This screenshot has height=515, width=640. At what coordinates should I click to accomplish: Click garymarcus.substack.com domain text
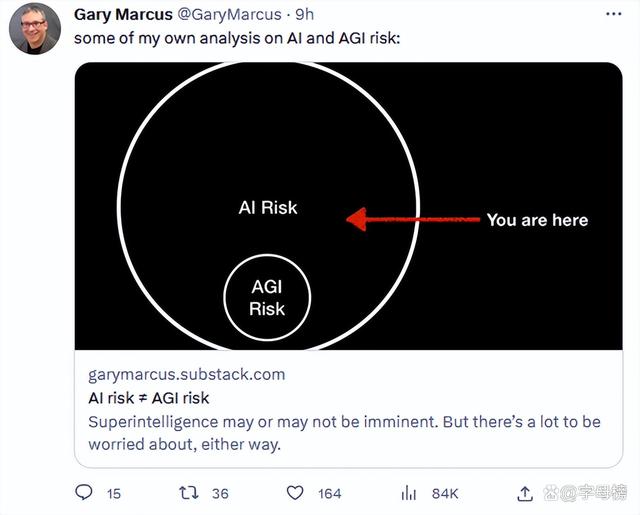(187, 375)
